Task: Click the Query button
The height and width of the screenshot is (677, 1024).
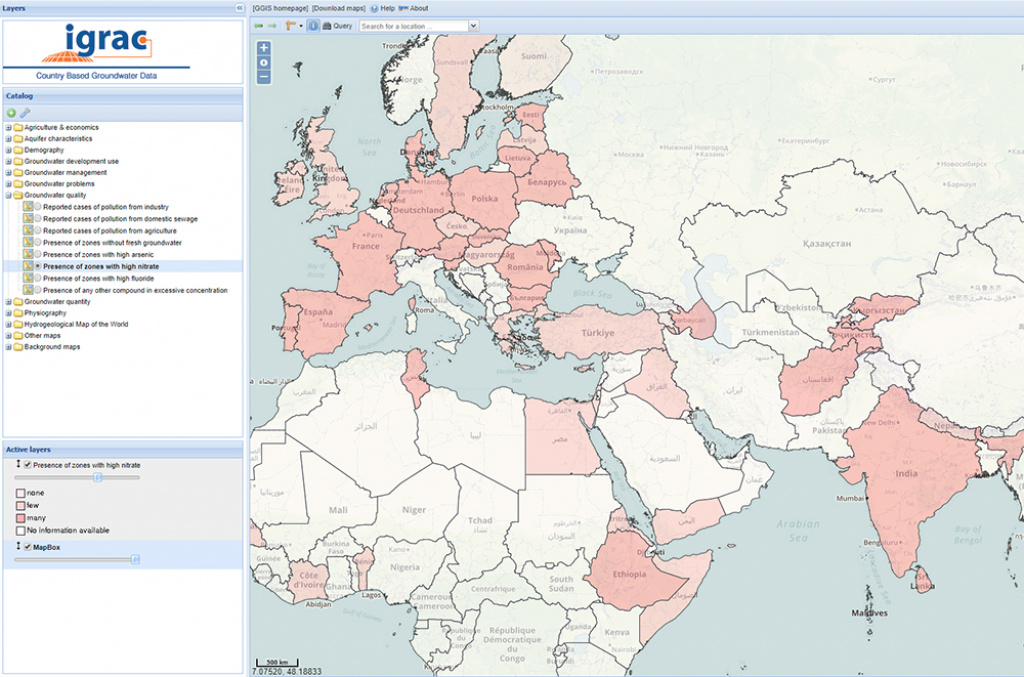Action: click(x=338, y=25)
